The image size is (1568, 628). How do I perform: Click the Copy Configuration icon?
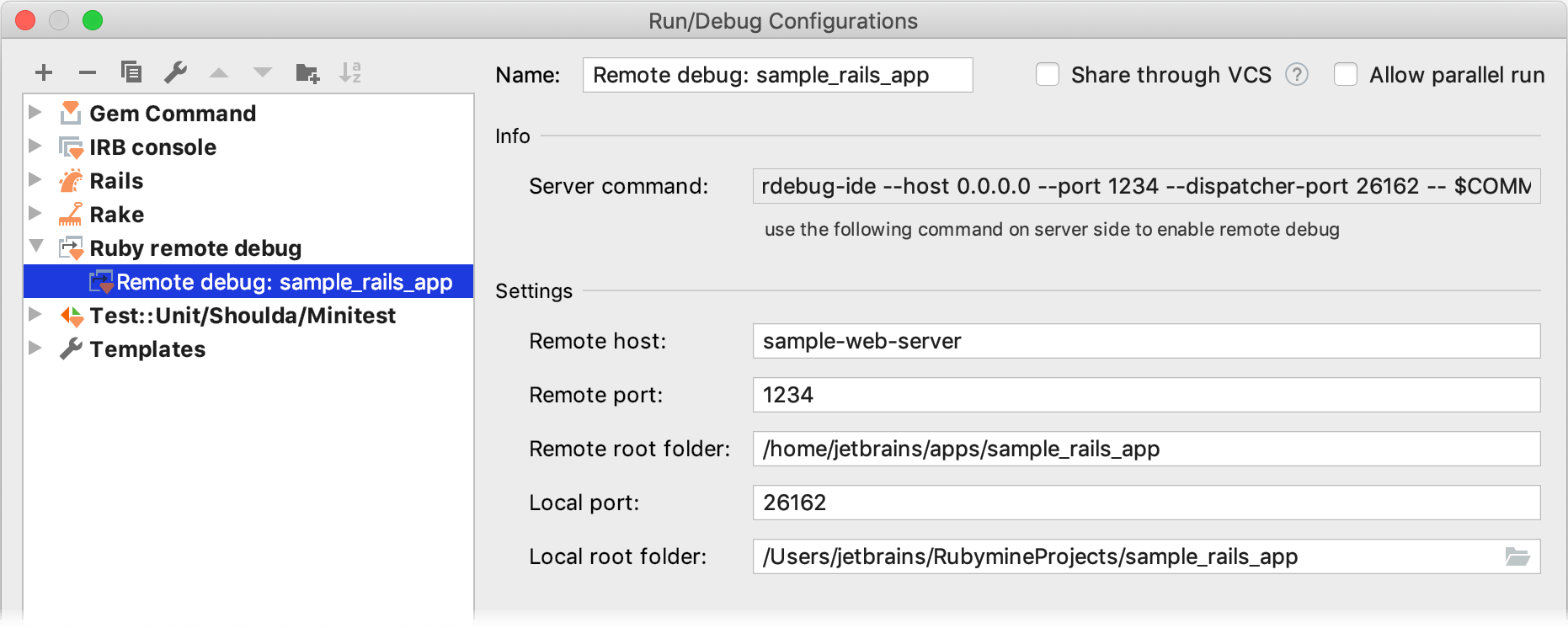131,72
